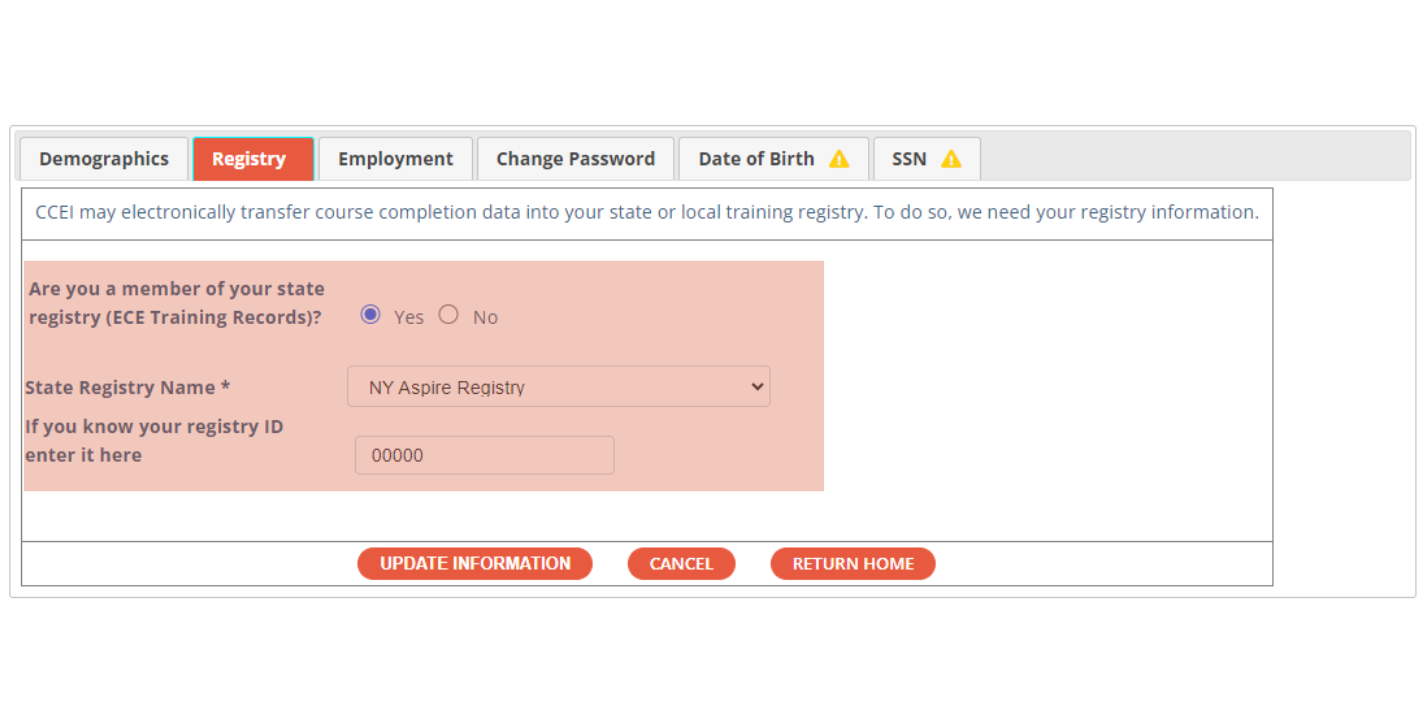The image size is (1422, 727).
Task: Select the No radio button
Action: click(449, 315)
